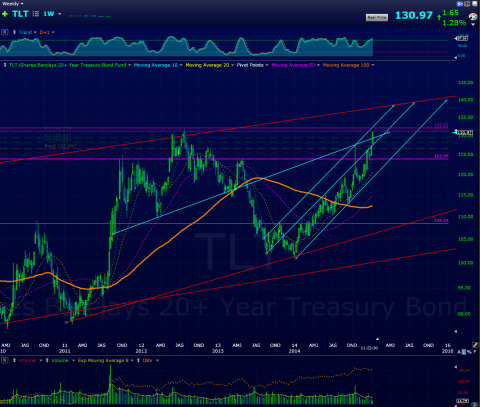This screenshot has height=407, width=480.
Task: Click the volume pane value marker on axis
Action: [463, 401]
